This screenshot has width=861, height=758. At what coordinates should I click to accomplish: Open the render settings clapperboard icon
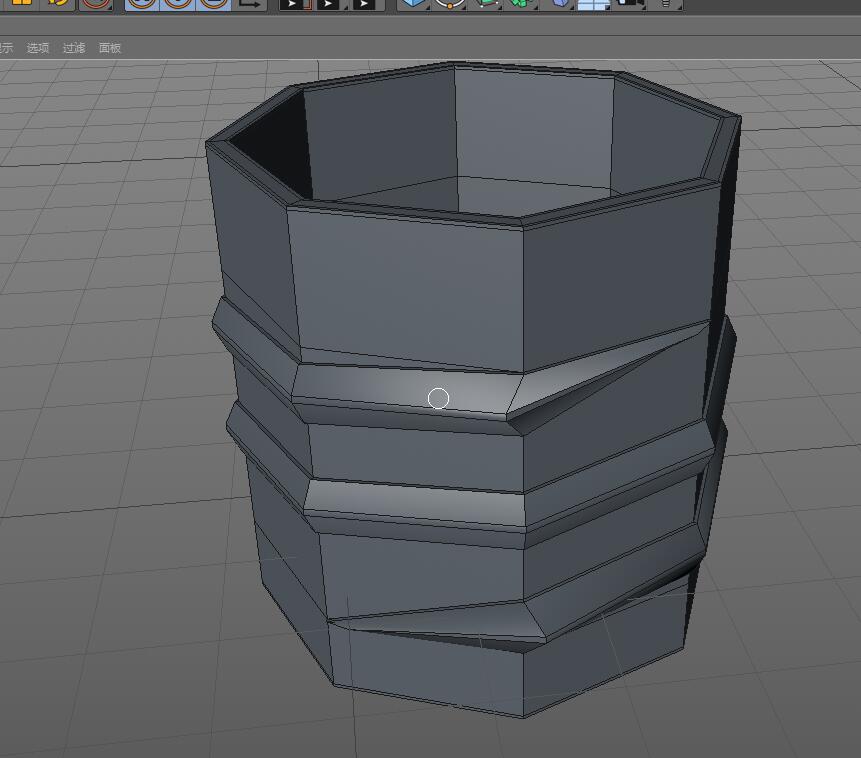point(364,4)
